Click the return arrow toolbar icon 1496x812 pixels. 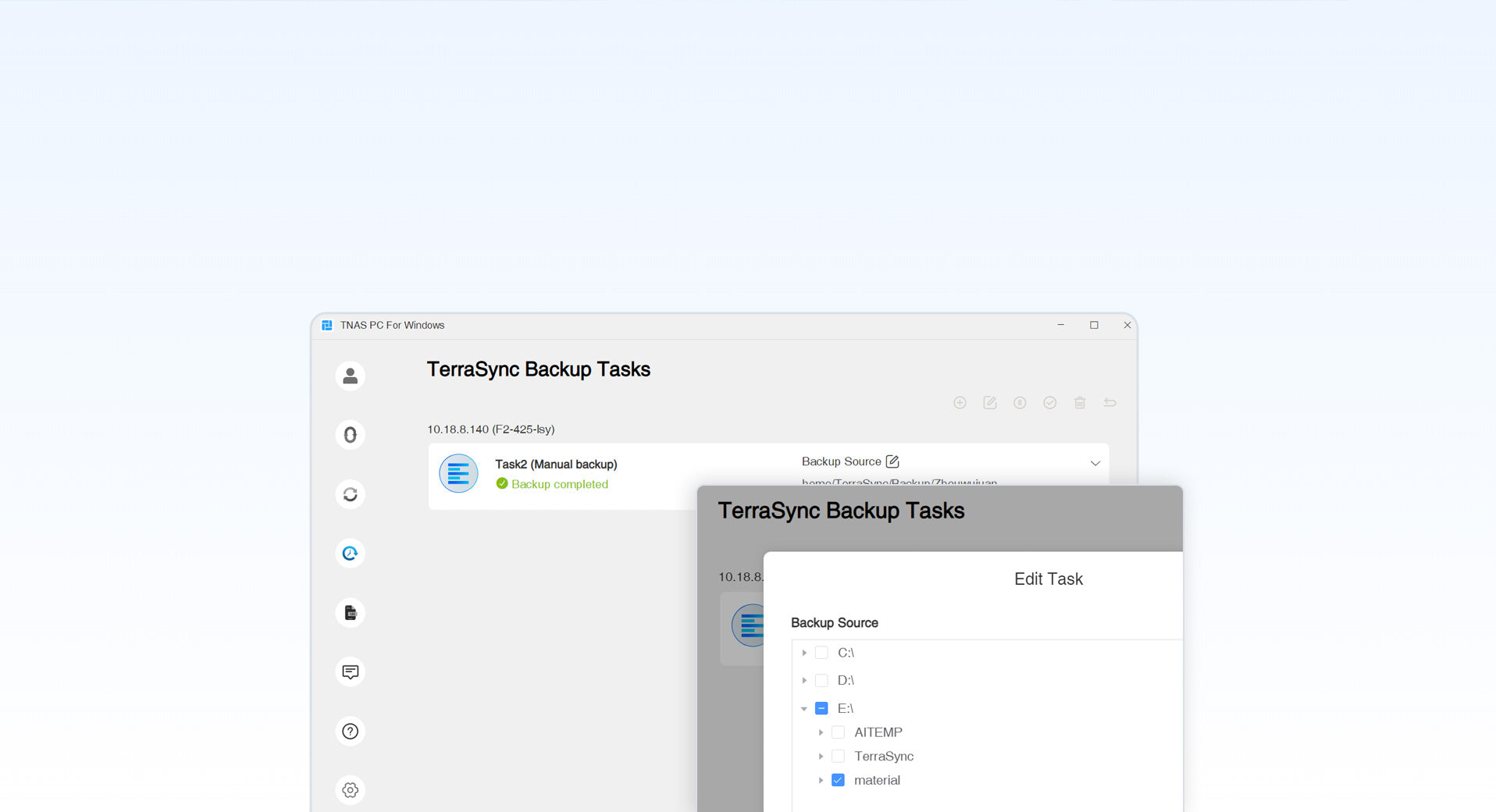[1110, 403]
